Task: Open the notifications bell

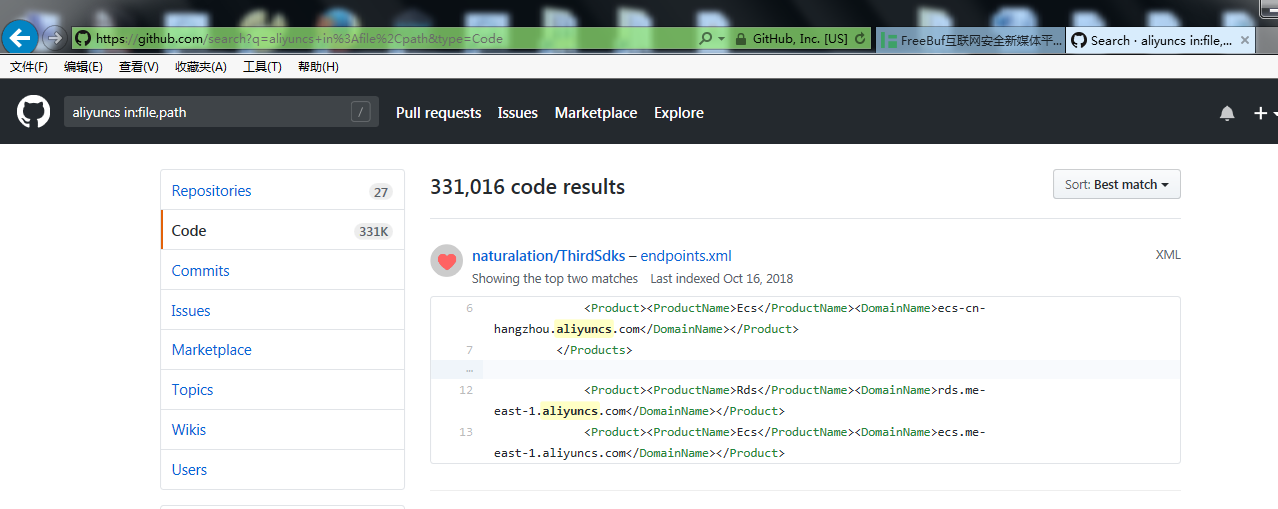Action: pos(1227,113)
